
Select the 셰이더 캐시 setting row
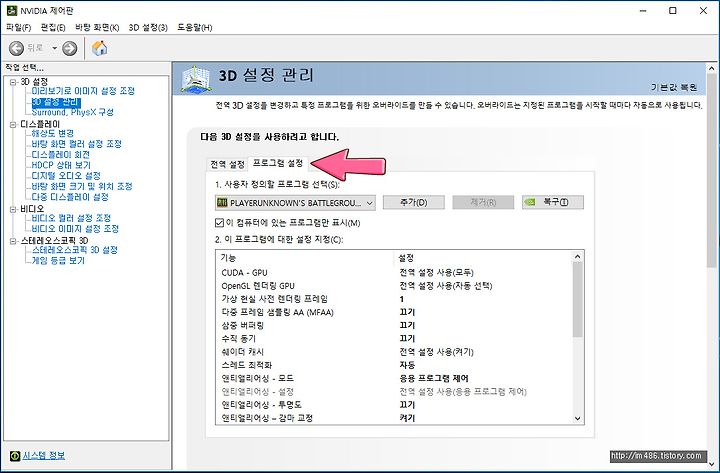tap(394, 352)
